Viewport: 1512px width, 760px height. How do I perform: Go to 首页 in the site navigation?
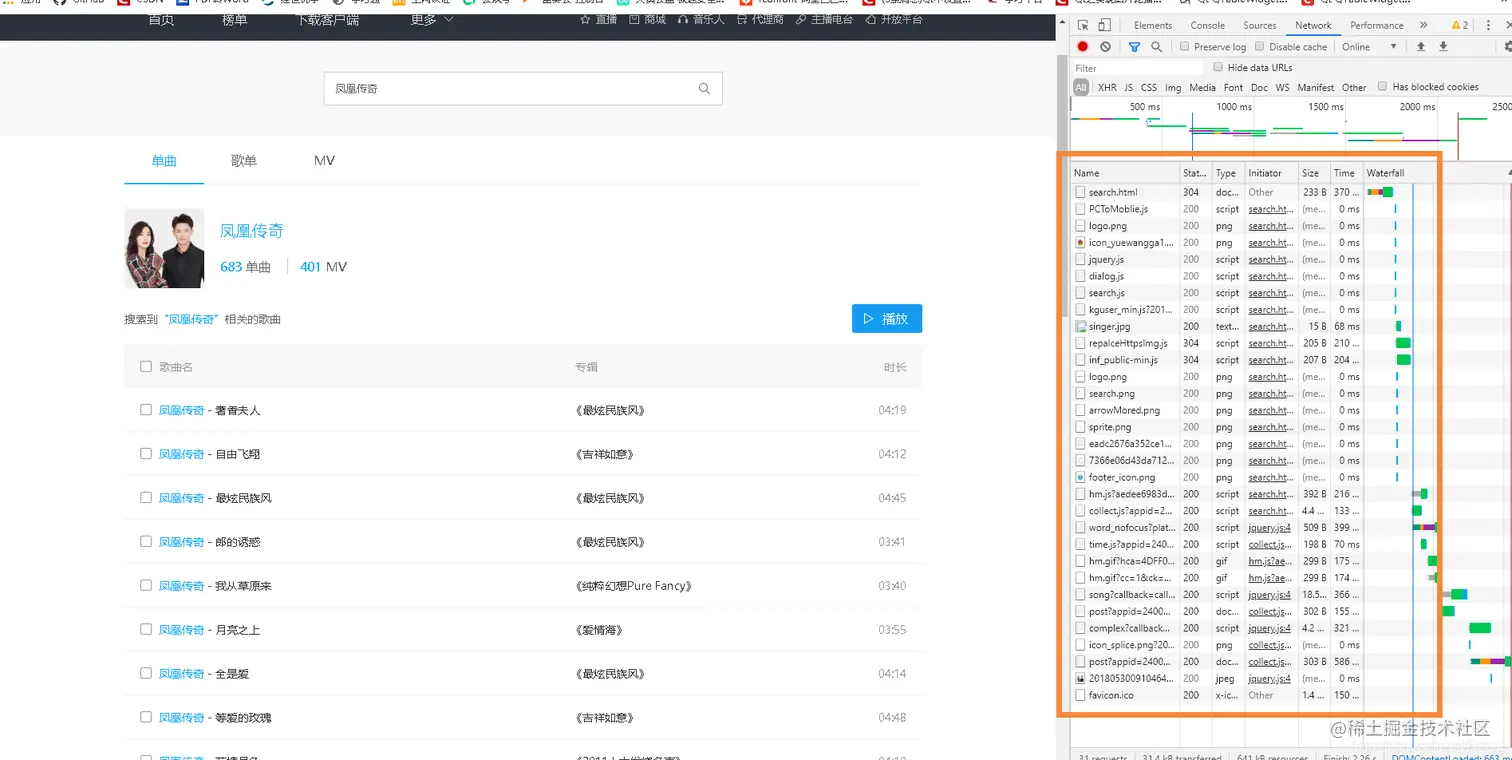click(x=161, y=19)
